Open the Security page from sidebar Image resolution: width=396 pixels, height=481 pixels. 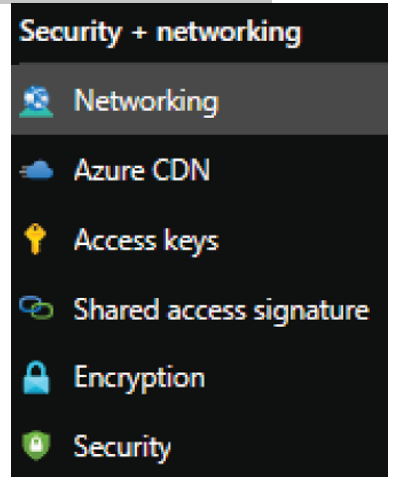[199, 445]
